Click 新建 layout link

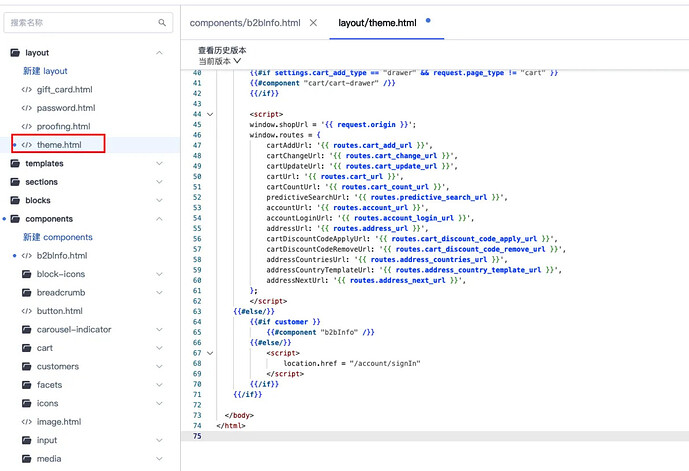45,71
